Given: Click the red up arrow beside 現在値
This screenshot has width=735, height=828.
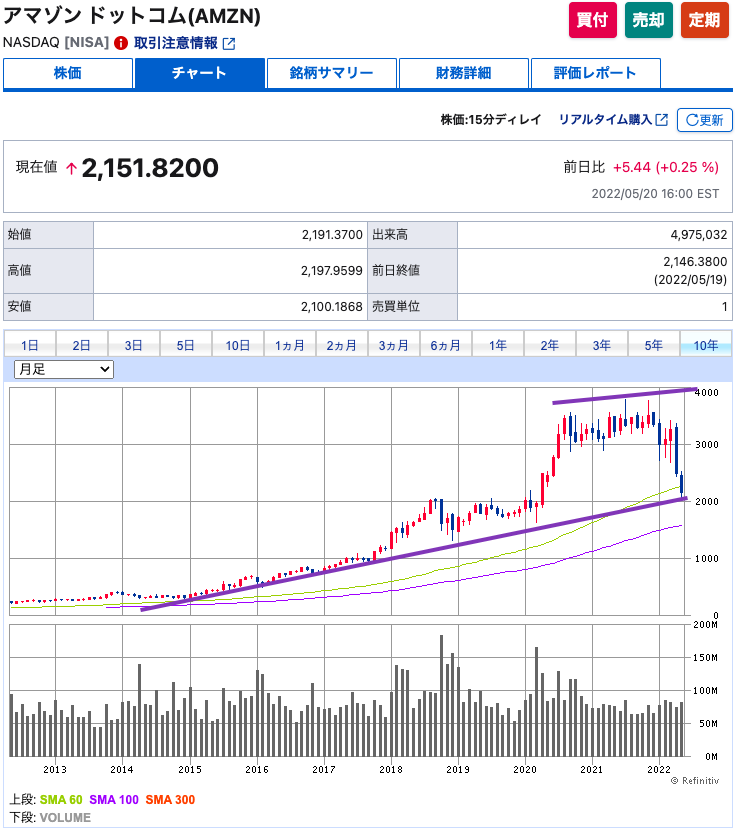Looking at the screenshot, I should (71, 168).
